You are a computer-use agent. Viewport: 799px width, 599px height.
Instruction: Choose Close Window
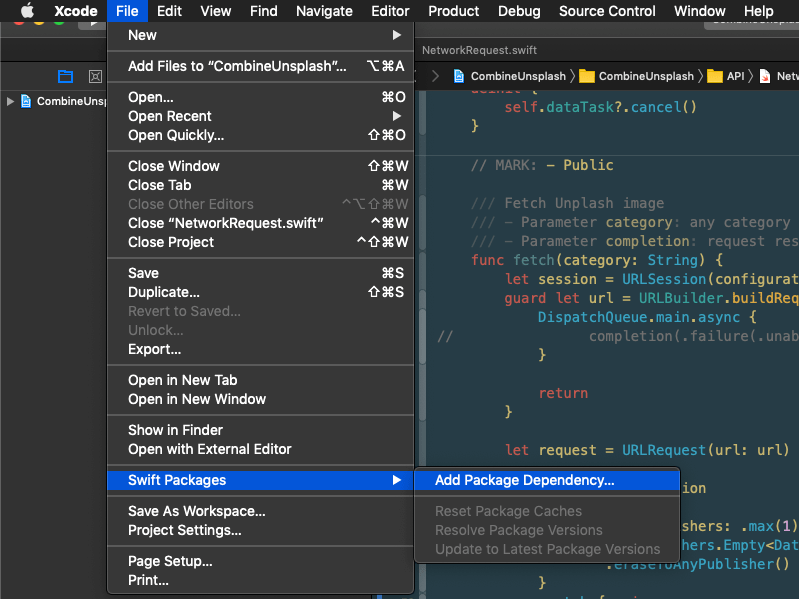pos(260,166)
